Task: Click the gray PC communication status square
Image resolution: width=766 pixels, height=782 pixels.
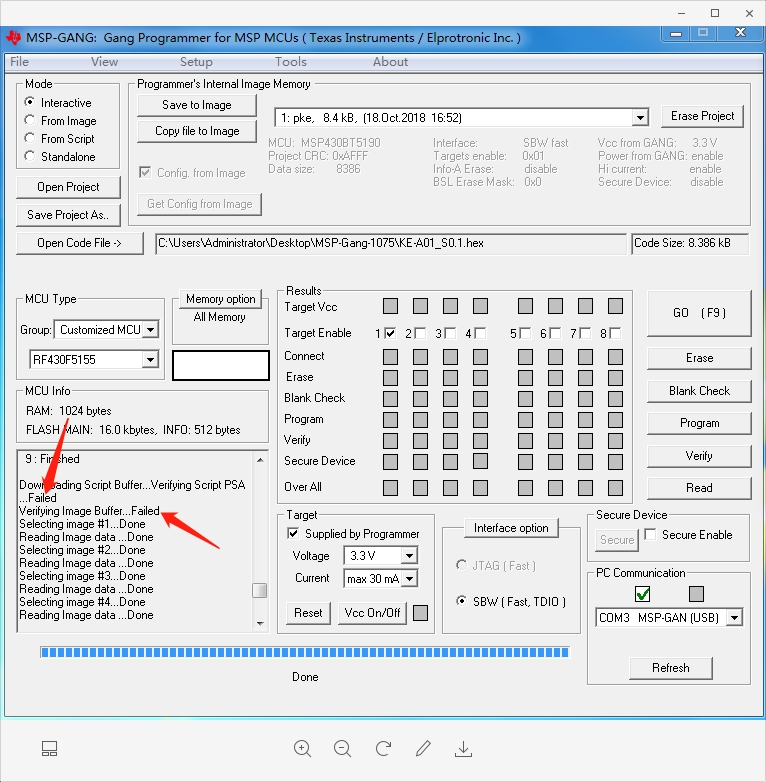Action: [x=696, y=593]
